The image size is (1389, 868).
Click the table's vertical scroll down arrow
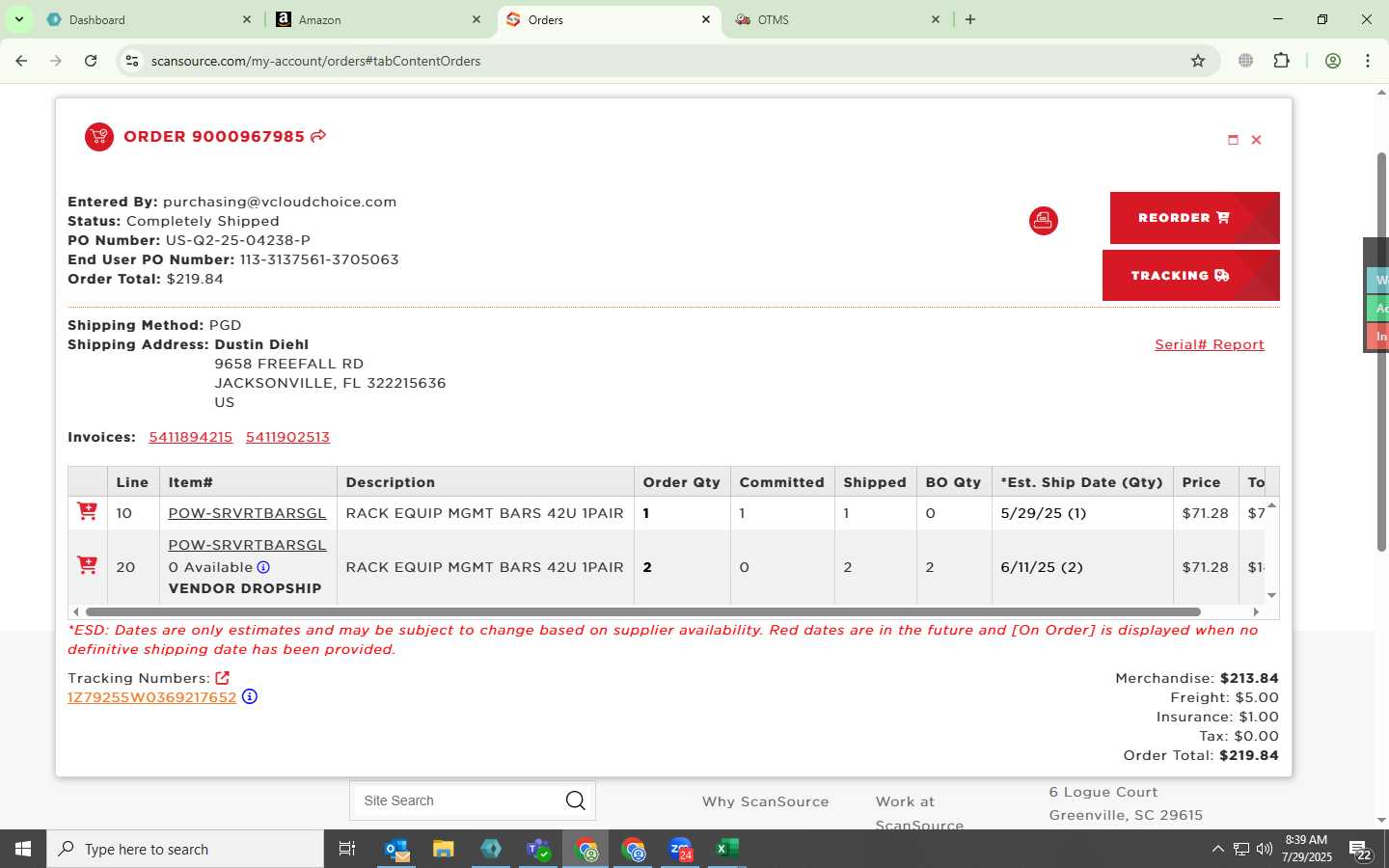1271,595
